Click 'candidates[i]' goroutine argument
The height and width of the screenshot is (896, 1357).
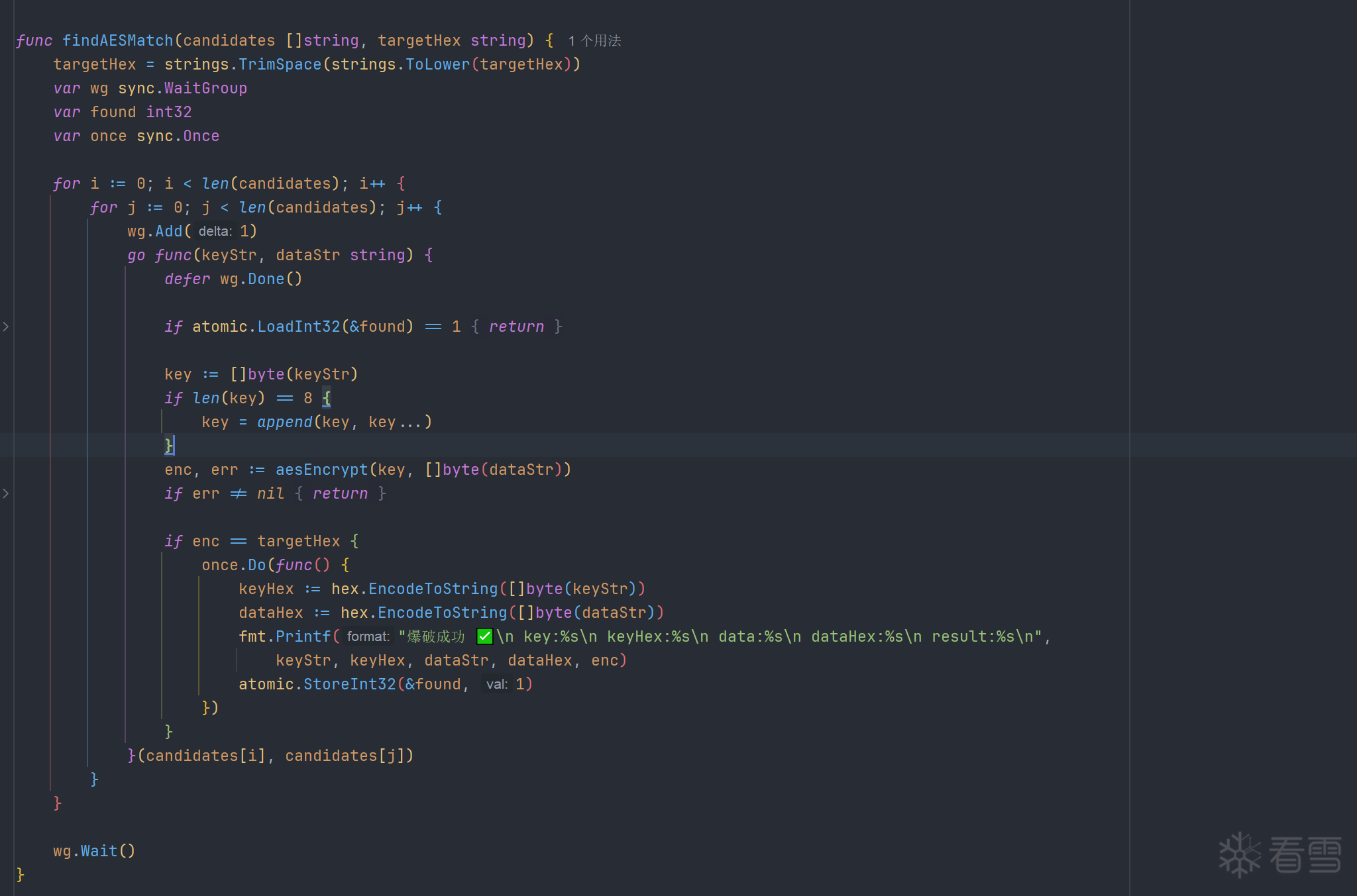(205, 756)
